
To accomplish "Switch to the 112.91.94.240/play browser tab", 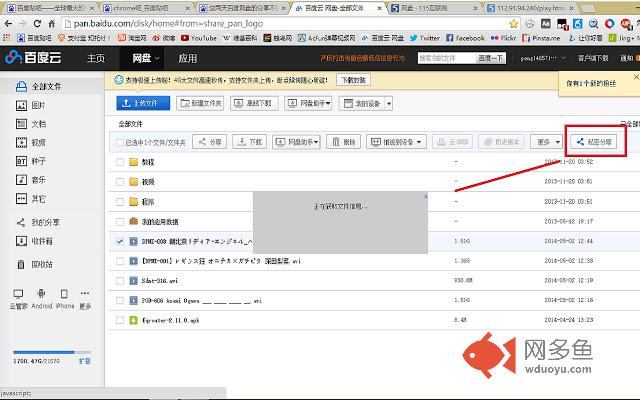I will click(531, 8).
